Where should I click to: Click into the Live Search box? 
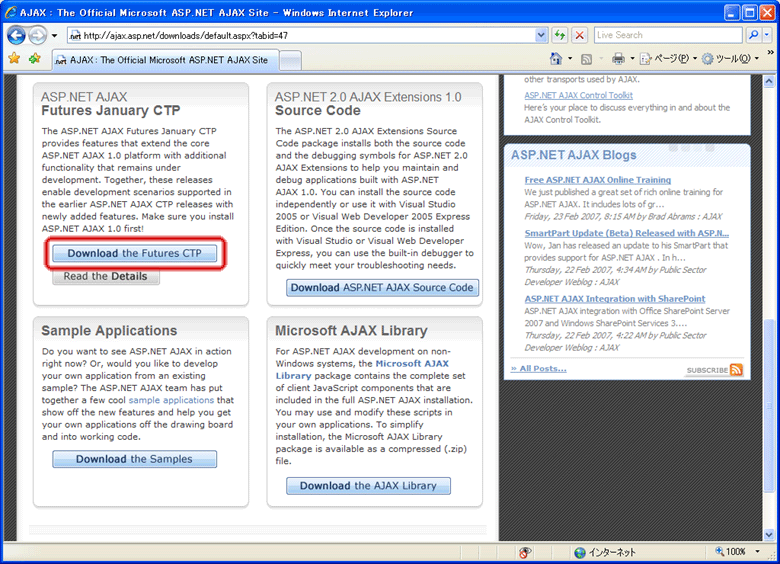(668, 35)
